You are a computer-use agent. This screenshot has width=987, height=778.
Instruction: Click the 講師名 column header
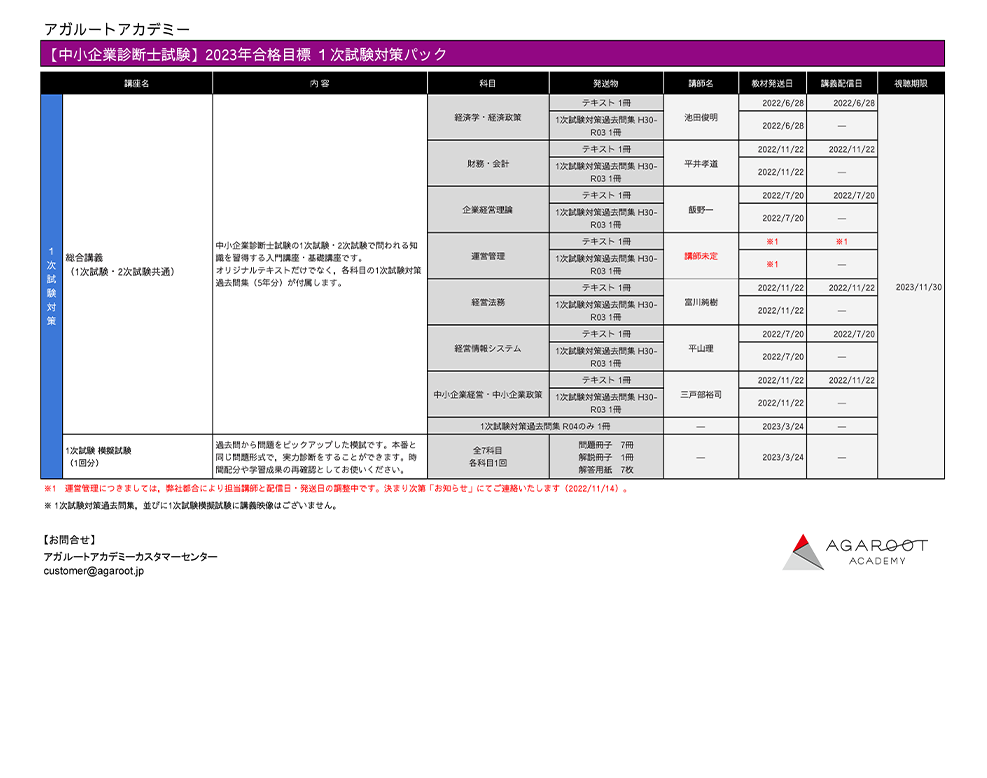pos(700,84)
